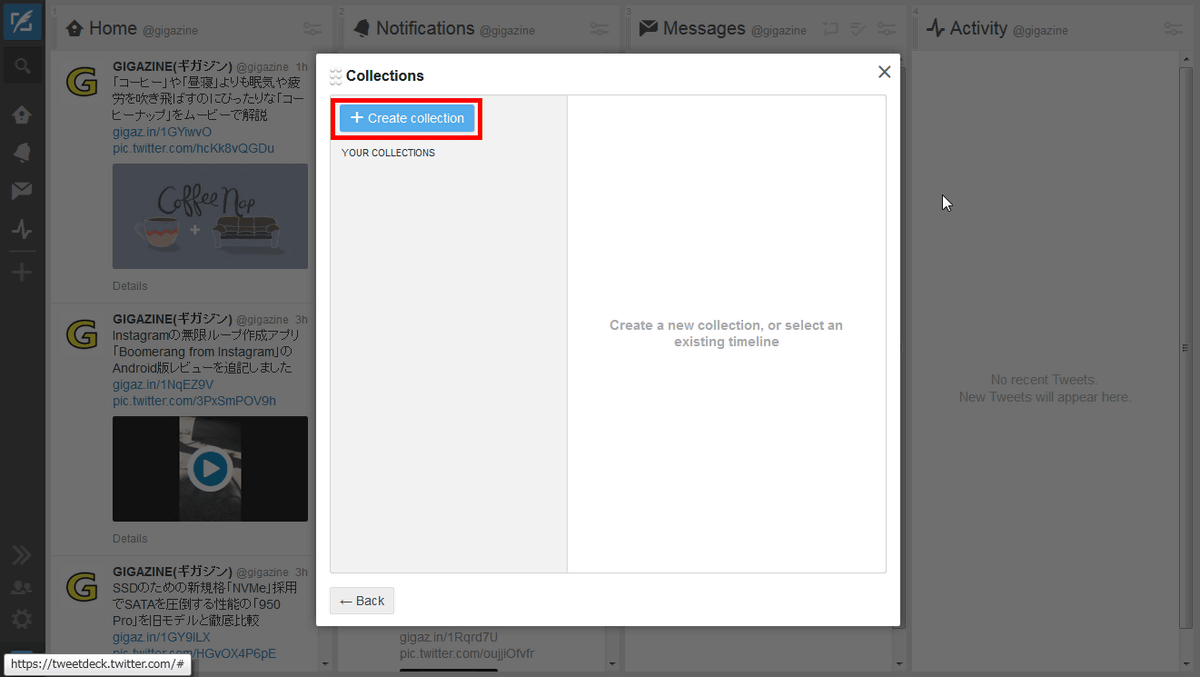Click mark-all-read icon in Messages header

point(858,29)
